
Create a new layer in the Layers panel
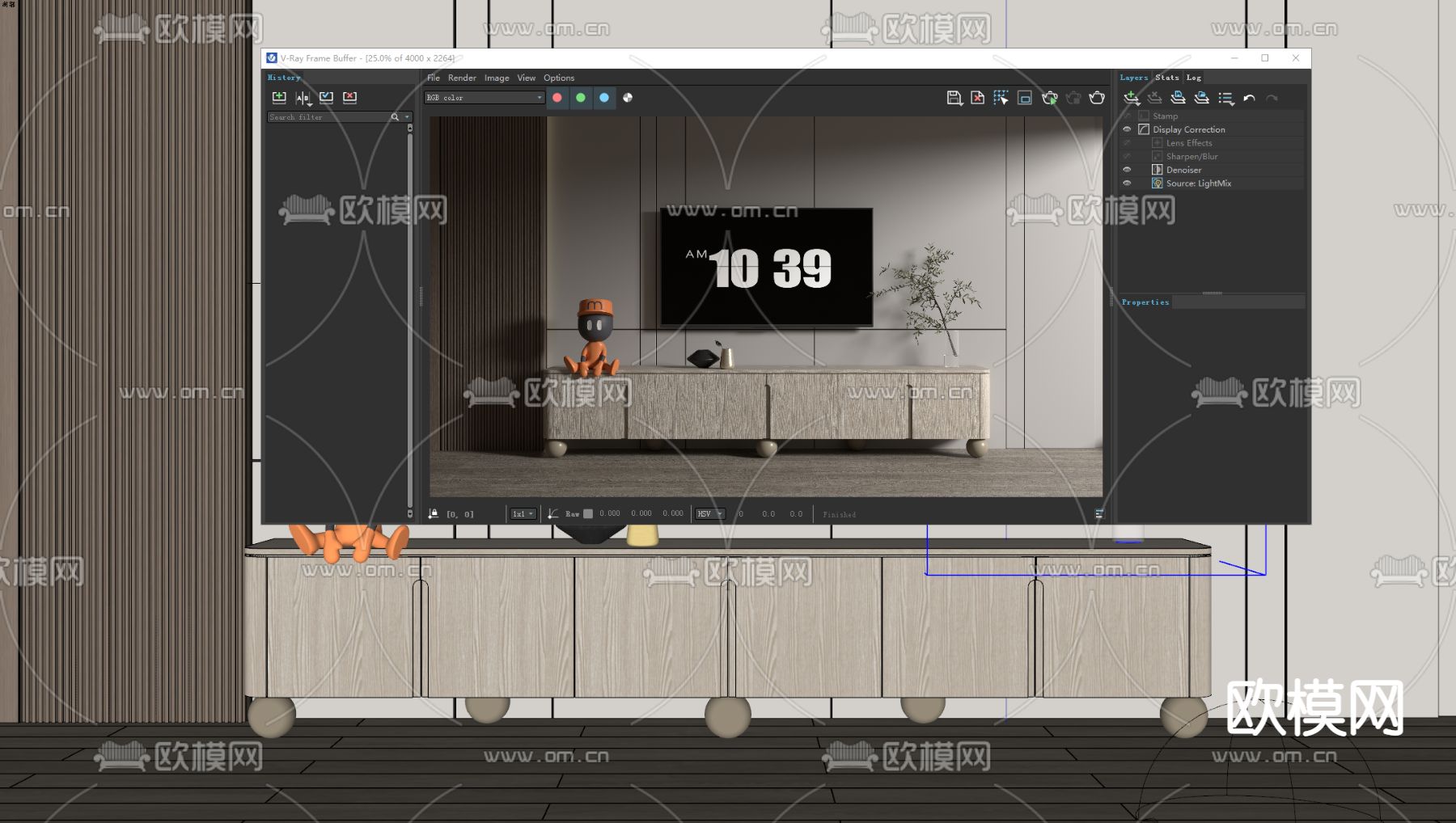click(x=1132, y=97)
